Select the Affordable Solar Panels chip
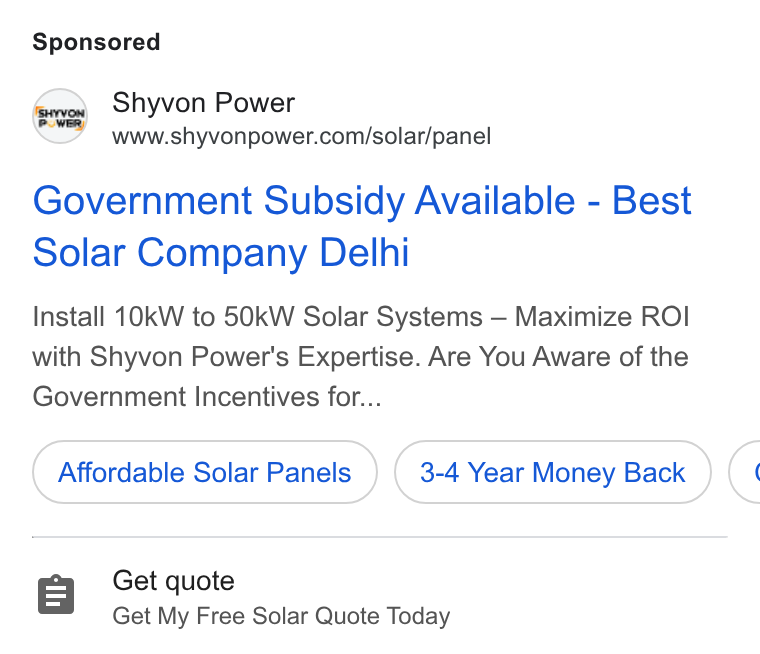Viewport: 760px width, 654px height. tap(205, 472)
